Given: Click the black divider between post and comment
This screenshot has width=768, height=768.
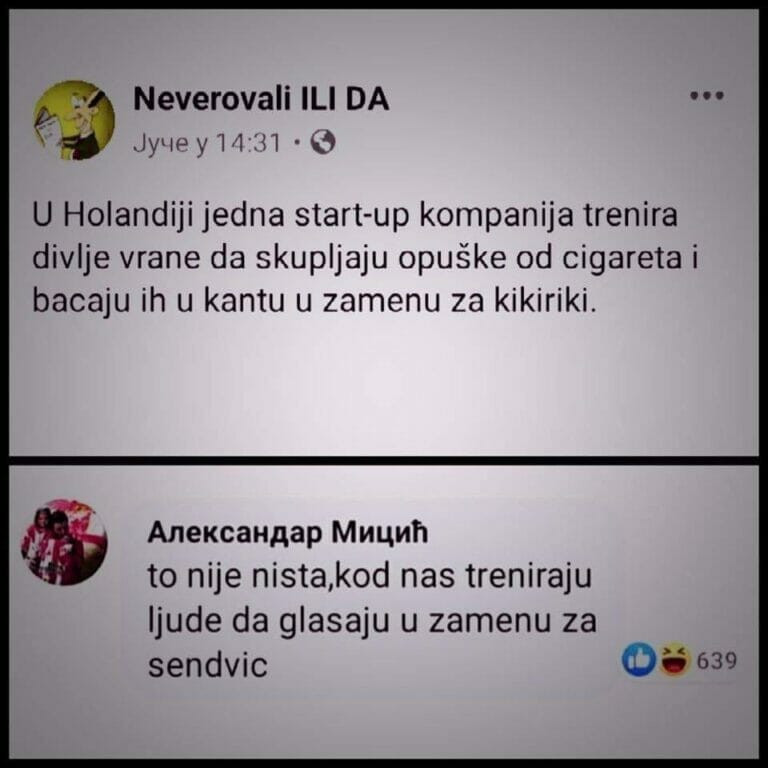Looking at the screenshot, I should point(384,460).
